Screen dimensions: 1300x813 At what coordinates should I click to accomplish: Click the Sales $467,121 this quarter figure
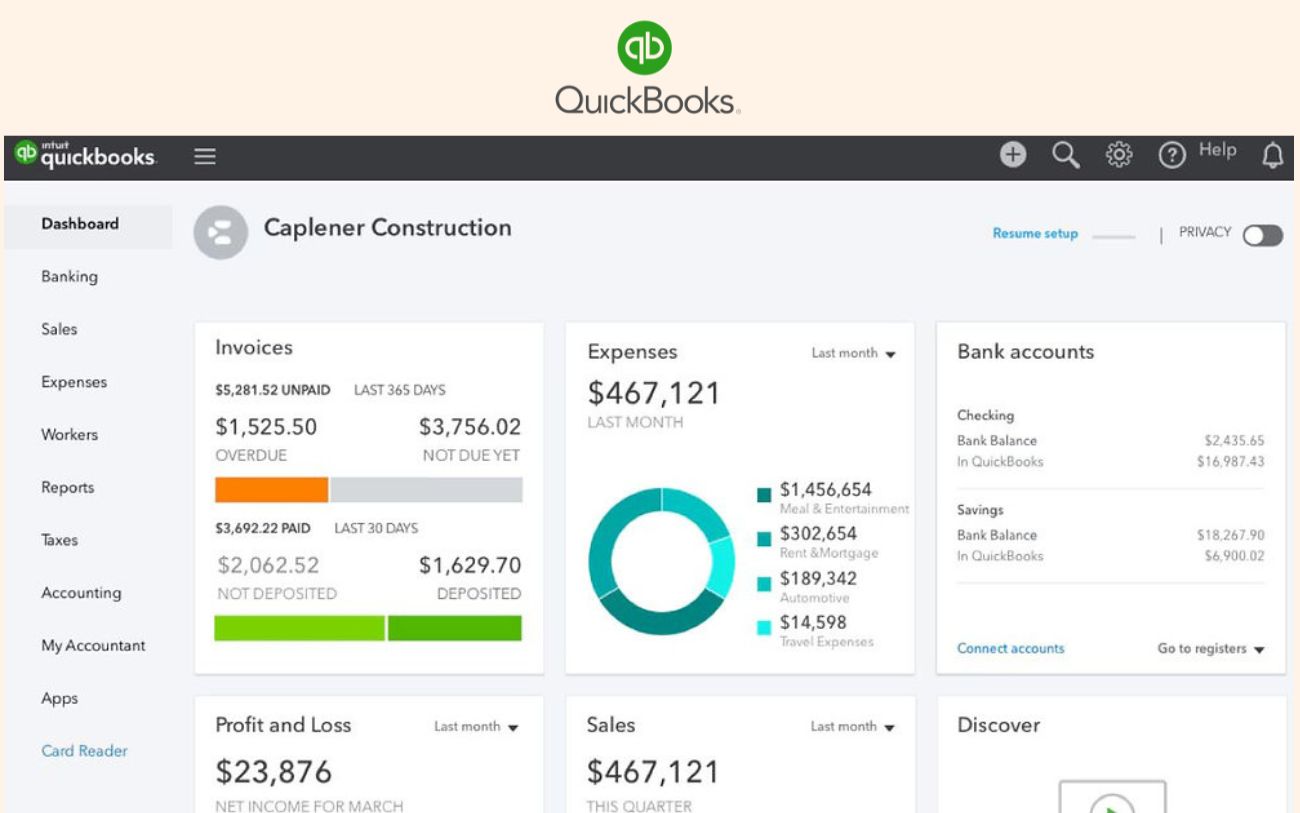click(x=653, y=772)
